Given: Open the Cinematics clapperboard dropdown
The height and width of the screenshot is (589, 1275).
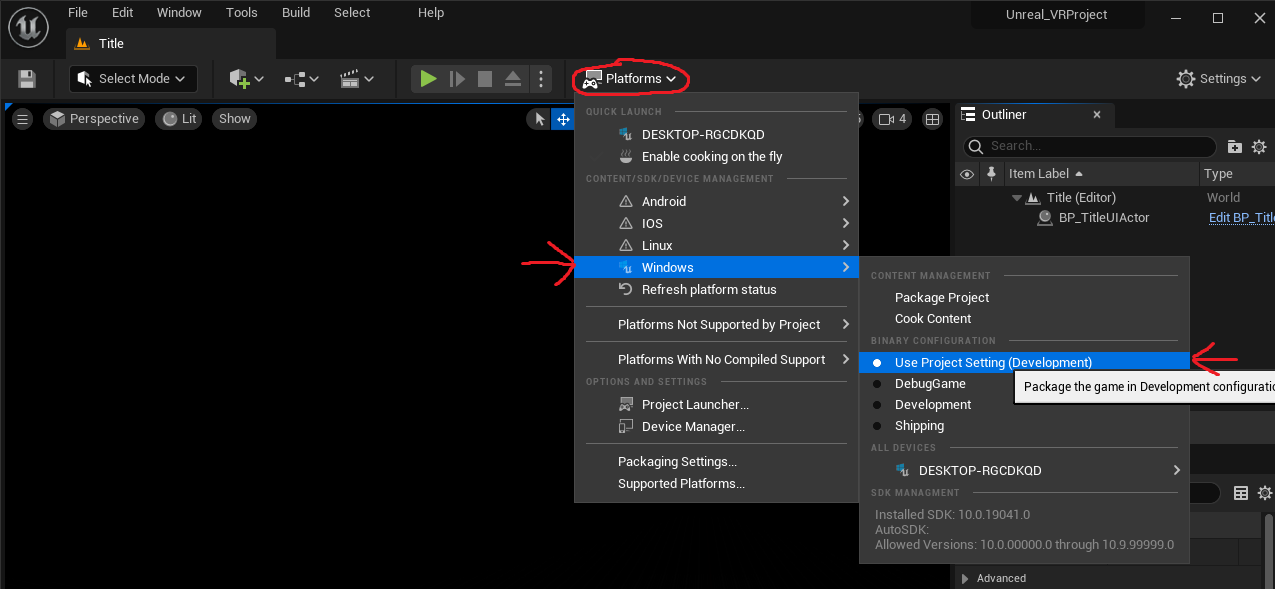Looking at the screenshot, I should coord(356,79).
